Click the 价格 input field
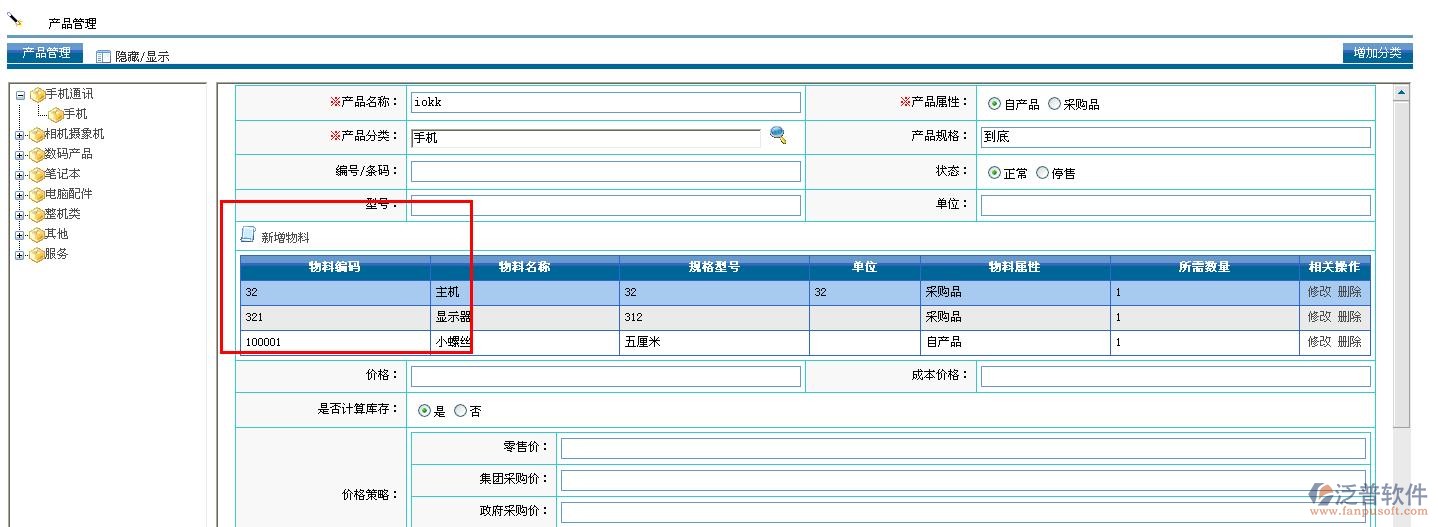Screen dimensions: 1438x527 pyautogui.click(x=606, y=376)
